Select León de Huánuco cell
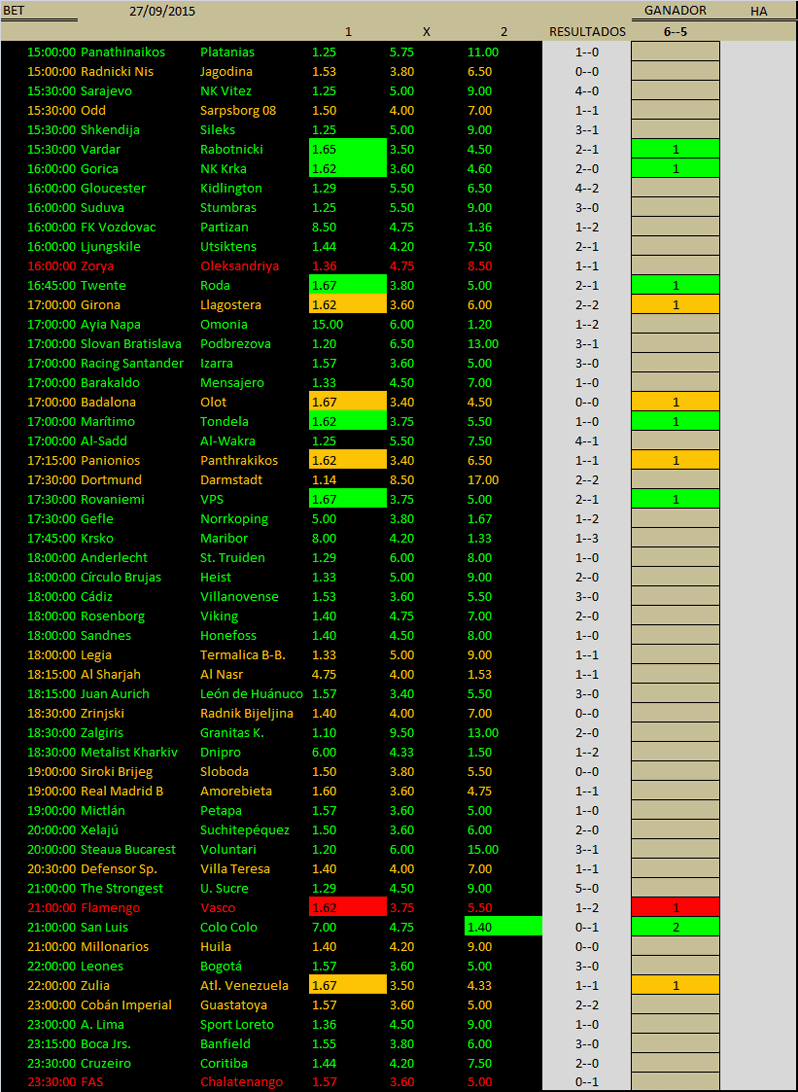 pos(251,694)
